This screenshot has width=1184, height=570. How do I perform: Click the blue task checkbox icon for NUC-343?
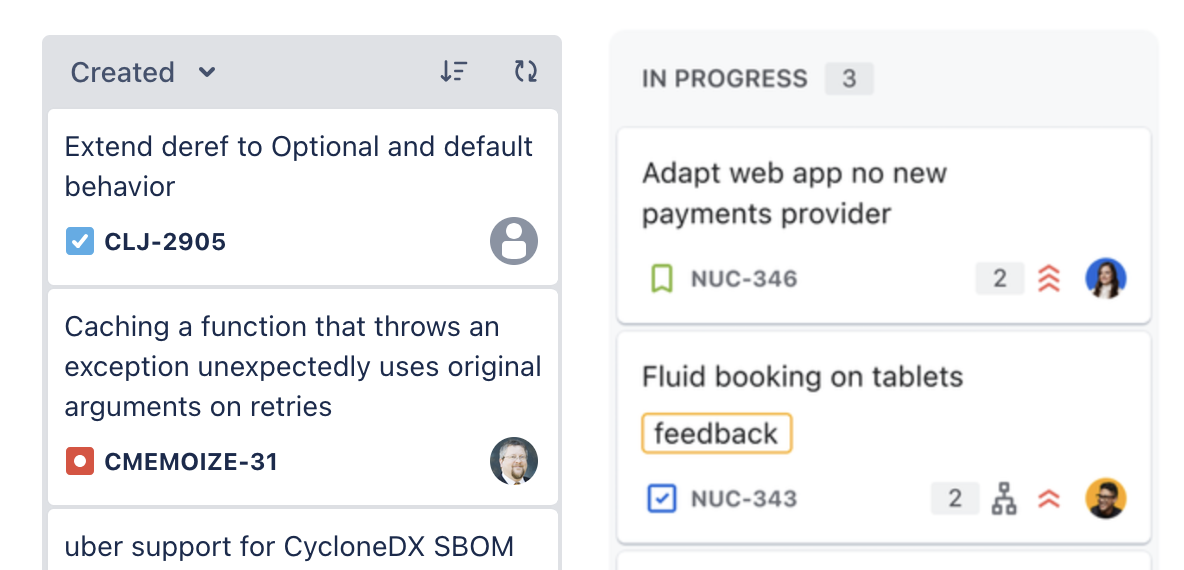[661, 498]
